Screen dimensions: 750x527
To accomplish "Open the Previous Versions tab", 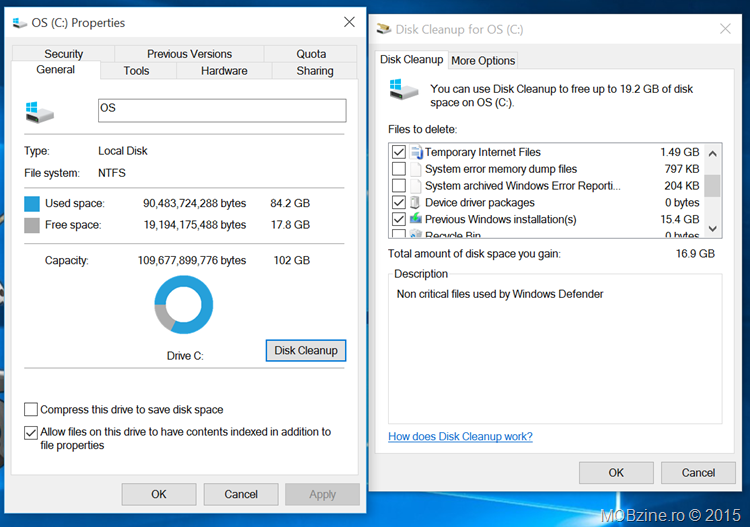I will pyautogui.click(x=189, y=54).
